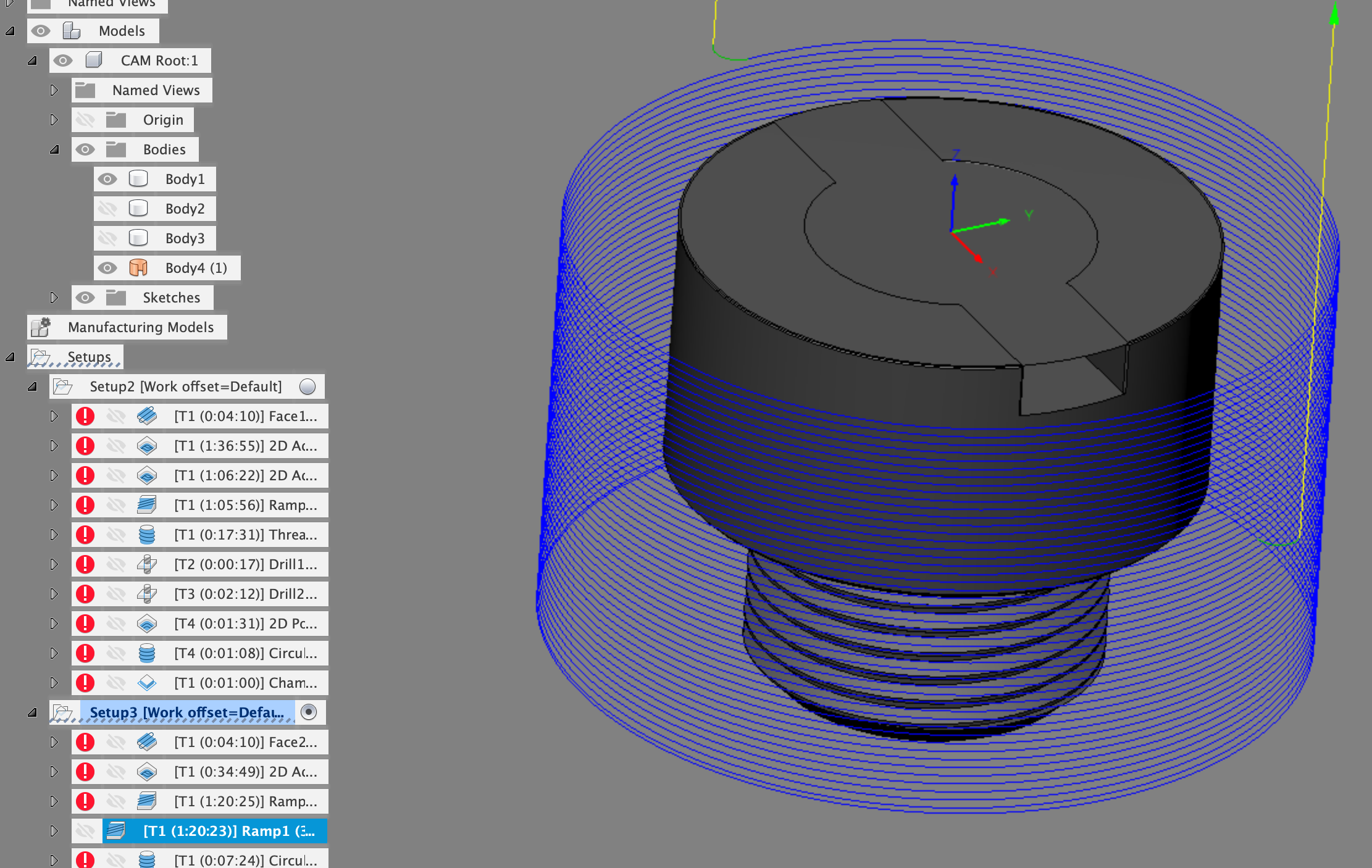Screen dimensions: 1372x868
Task: Collapse the Bodies folder
Action: 54,149
